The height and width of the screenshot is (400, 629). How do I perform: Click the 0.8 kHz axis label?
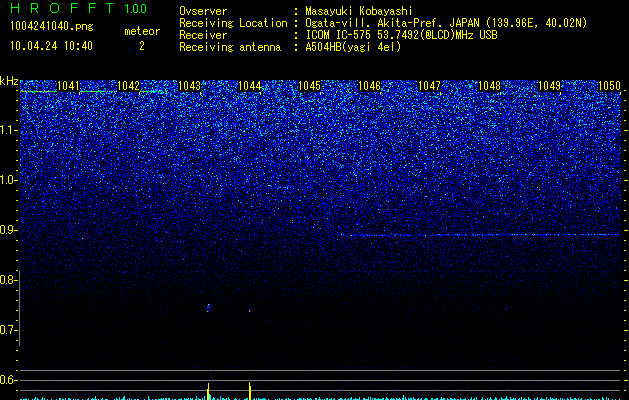coord(8,280)
